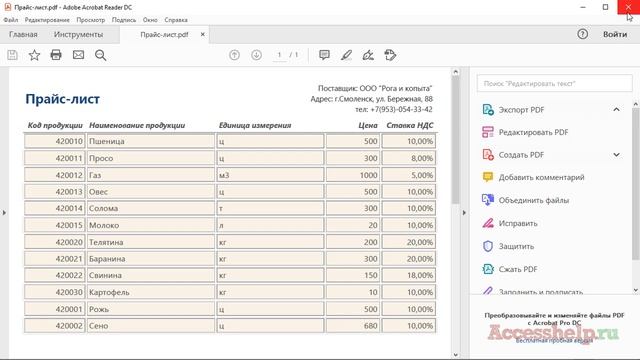The width and height of the screenshot is (640, 360).
Task: Click the page number field
Action: click(280, 55)
